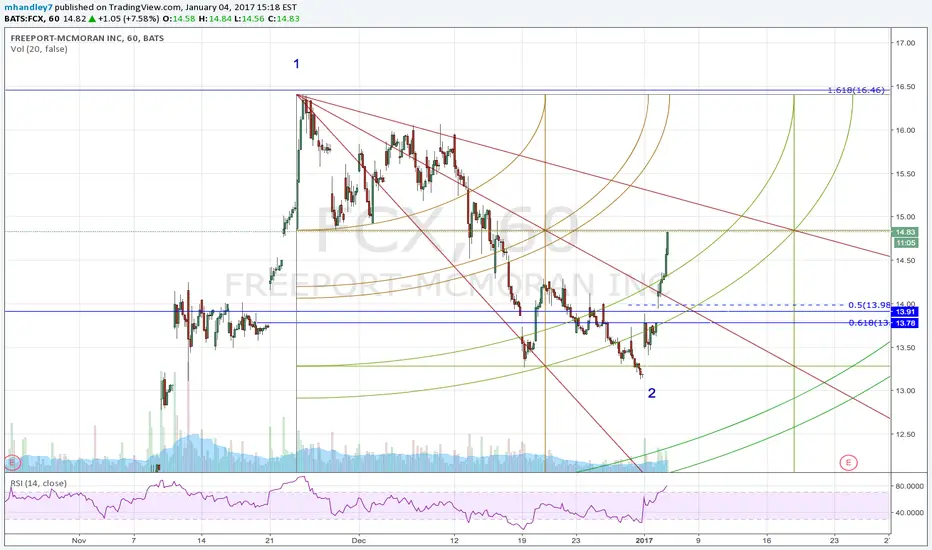Click the RSI 40.0000 axis label

909,513
